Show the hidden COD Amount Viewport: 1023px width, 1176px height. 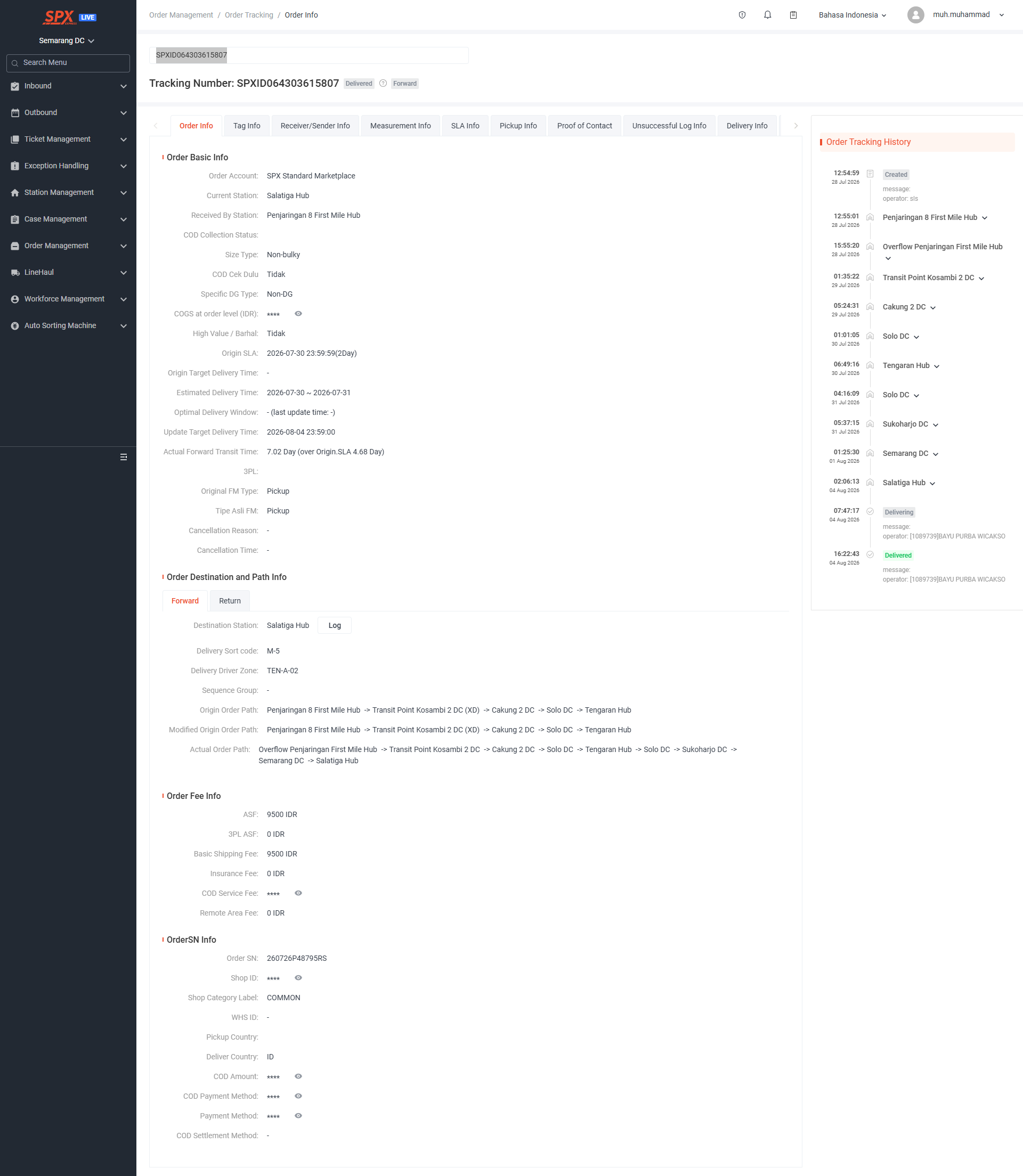(x=298, y=1076)
